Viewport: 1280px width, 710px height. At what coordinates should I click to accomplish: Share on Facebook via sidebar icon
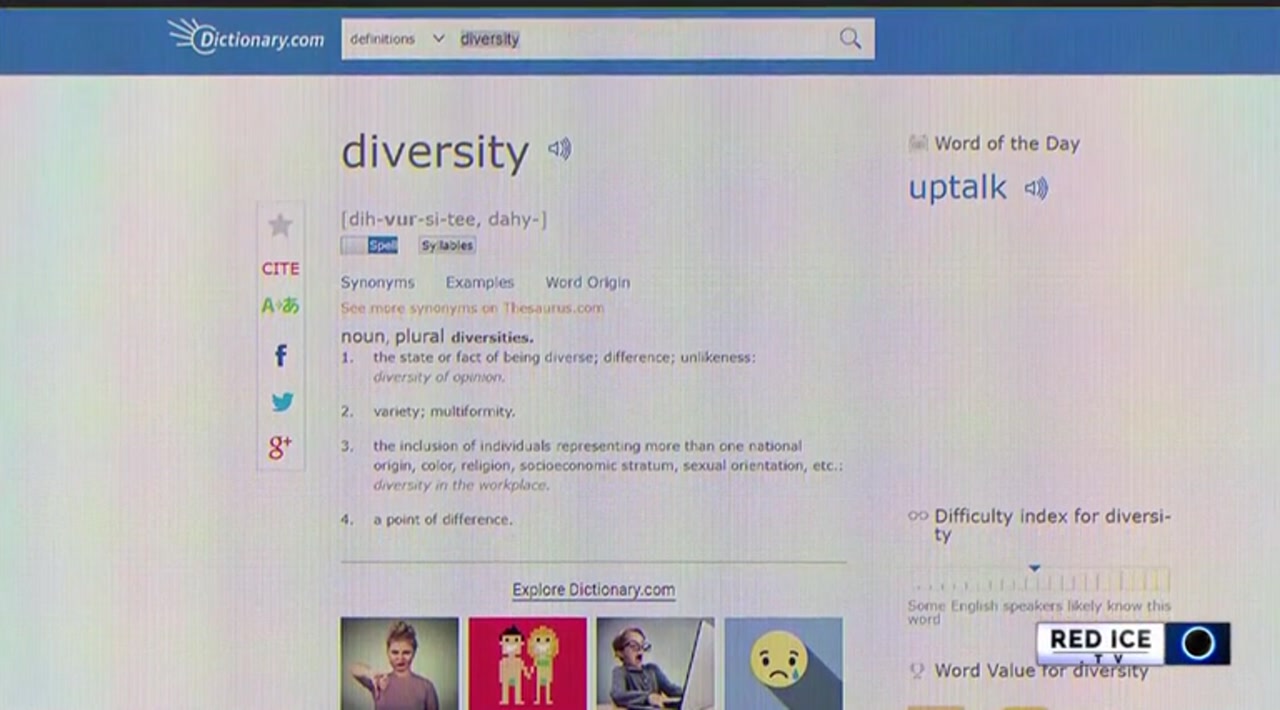point(281,355)
